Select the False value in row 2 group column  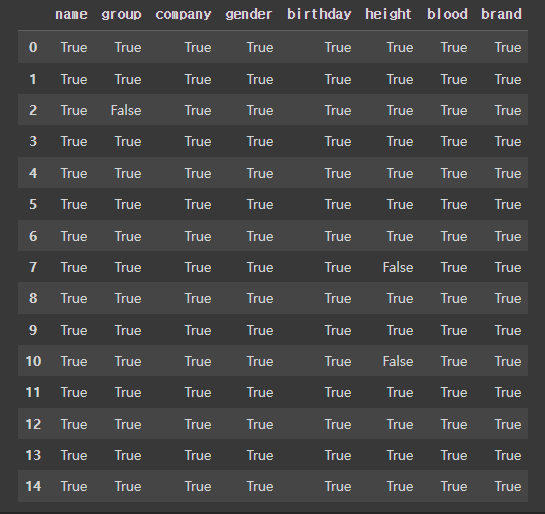click(x=126, y=111)
